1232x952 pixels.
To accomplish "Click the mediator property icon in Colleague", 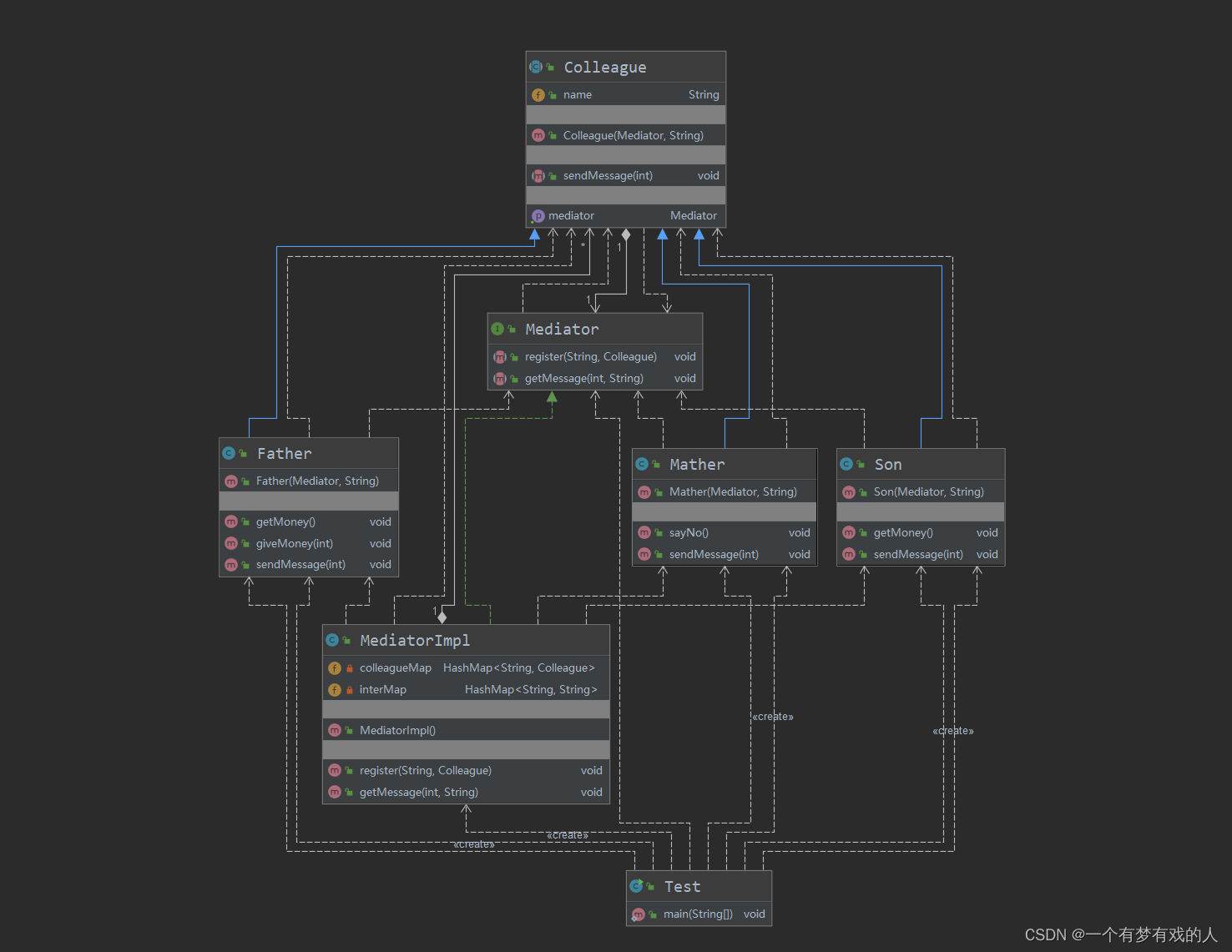I will coord(538,216).
